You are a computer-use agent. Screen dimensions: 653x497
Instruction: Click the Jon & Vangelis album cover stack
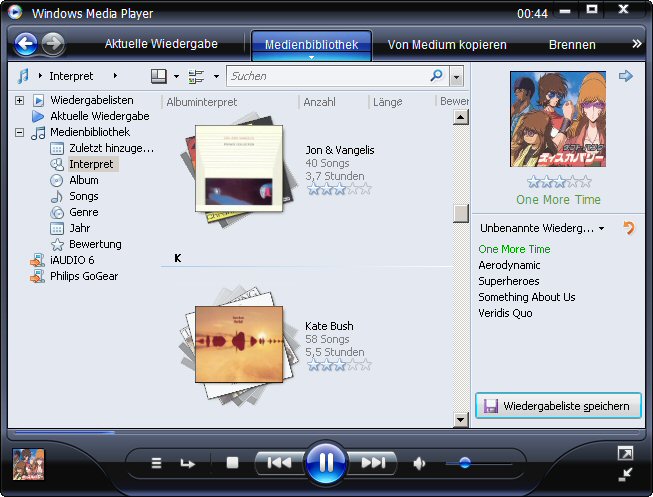click(238, 169)
